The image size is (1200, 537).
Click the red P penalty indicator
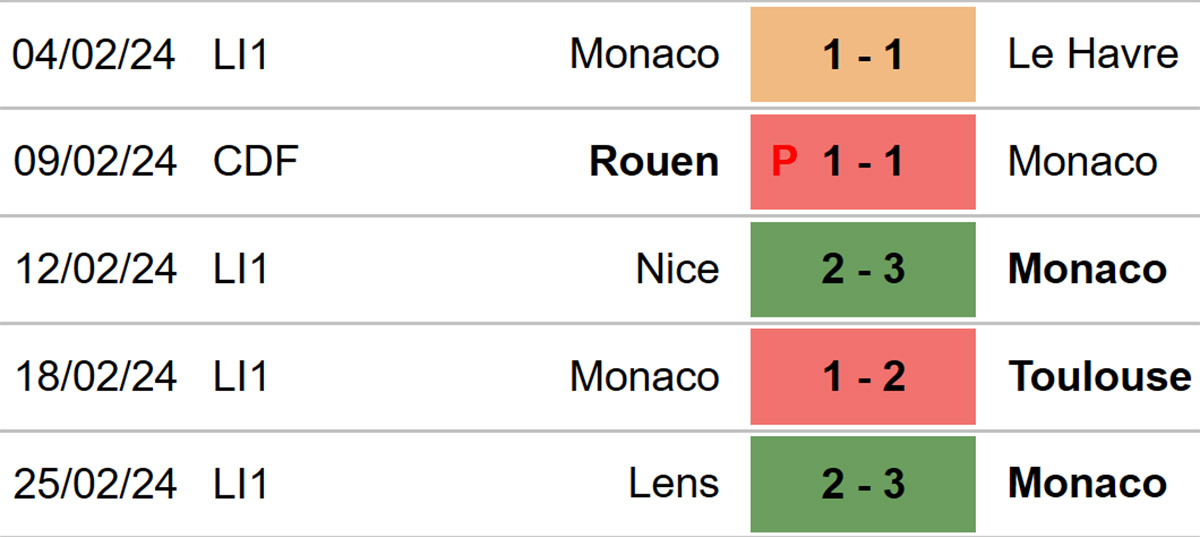coord(785,162)
